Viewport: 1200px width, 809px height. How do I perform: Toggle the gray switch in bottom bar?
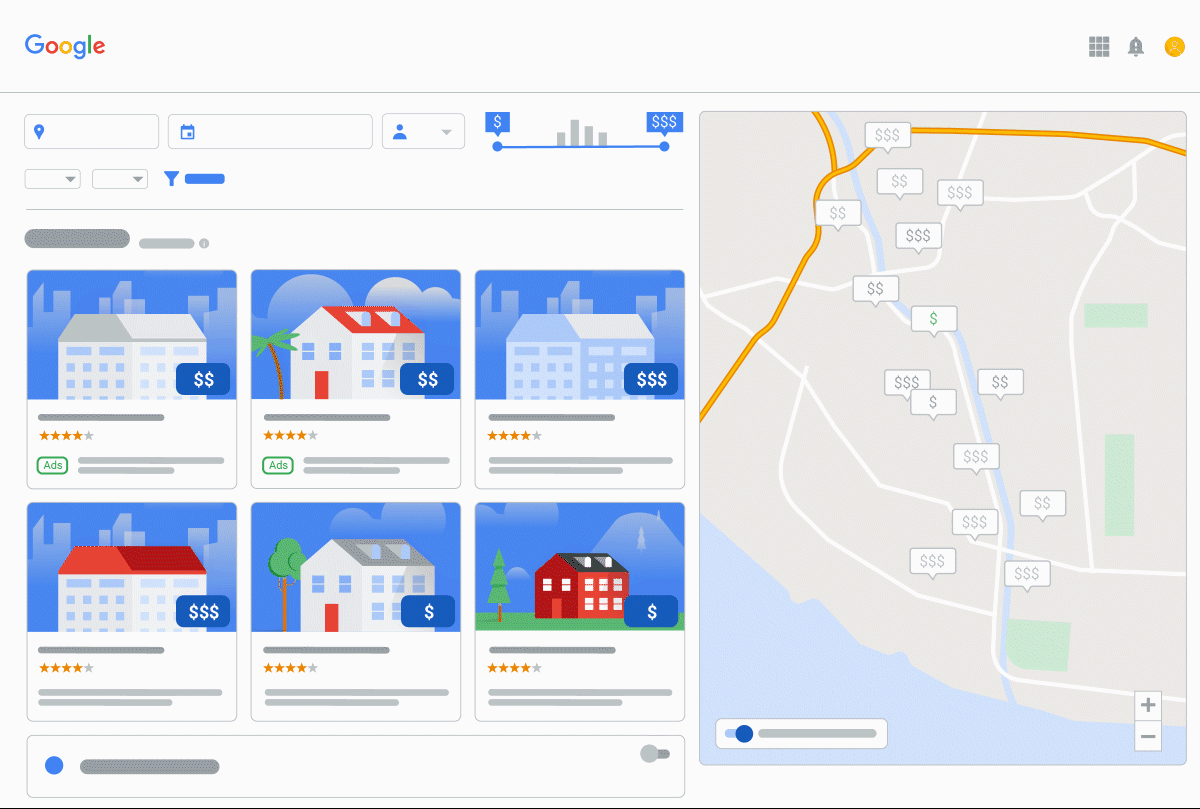coord(655,753)
